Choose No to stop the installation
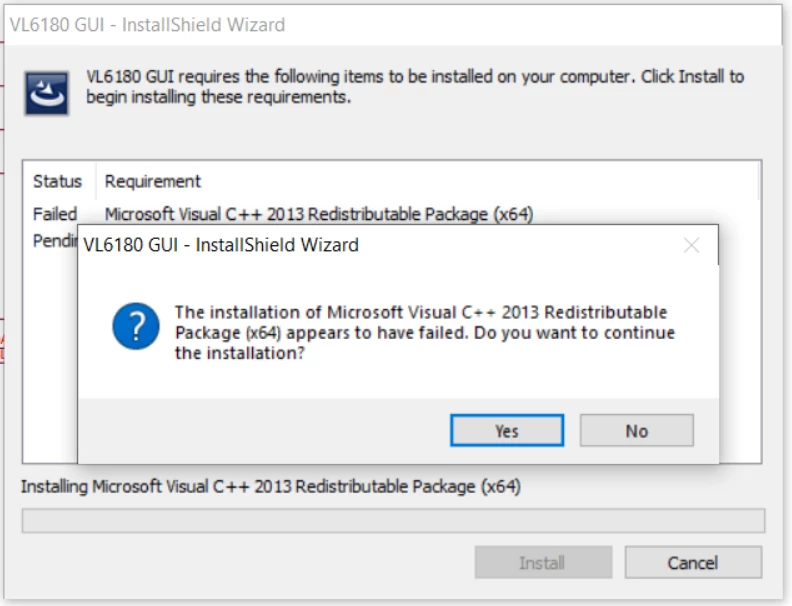The width and height of the screenshot is (792, 606). [x=636, y=431]
